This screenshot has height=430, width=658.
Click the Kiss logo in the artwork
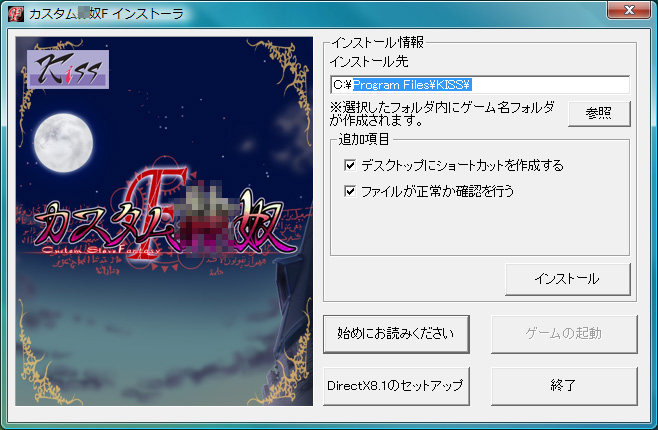(68, 69)
